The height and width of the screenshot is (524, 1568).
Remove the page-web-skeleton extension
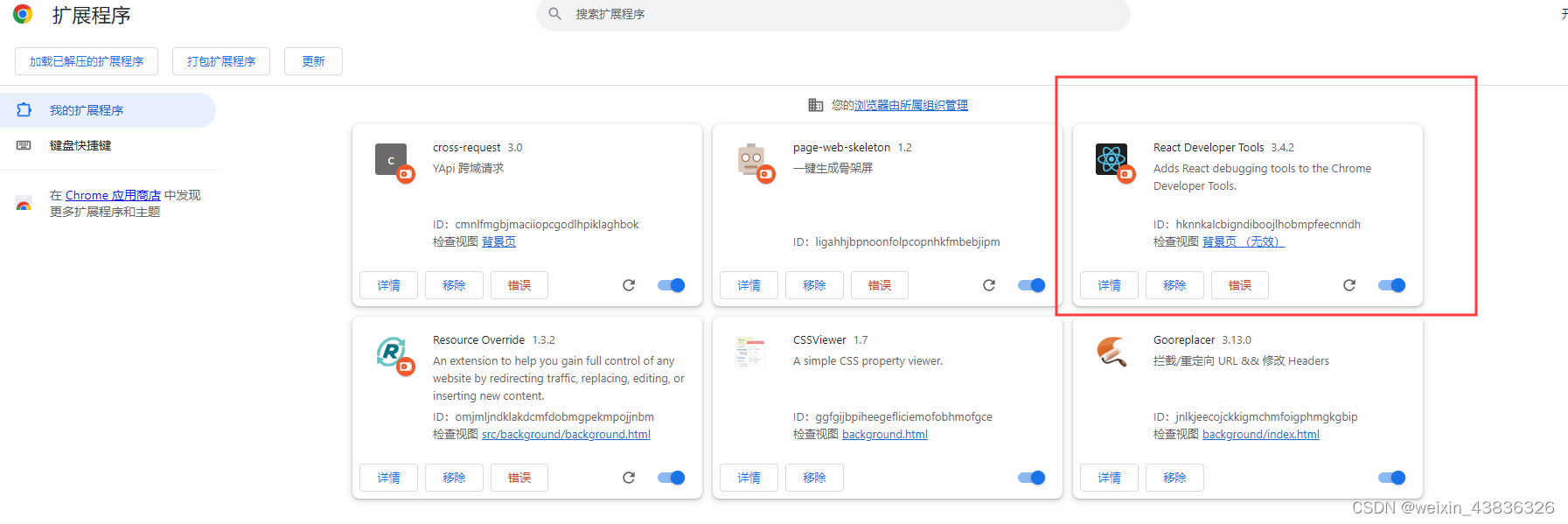coord(814,285)
